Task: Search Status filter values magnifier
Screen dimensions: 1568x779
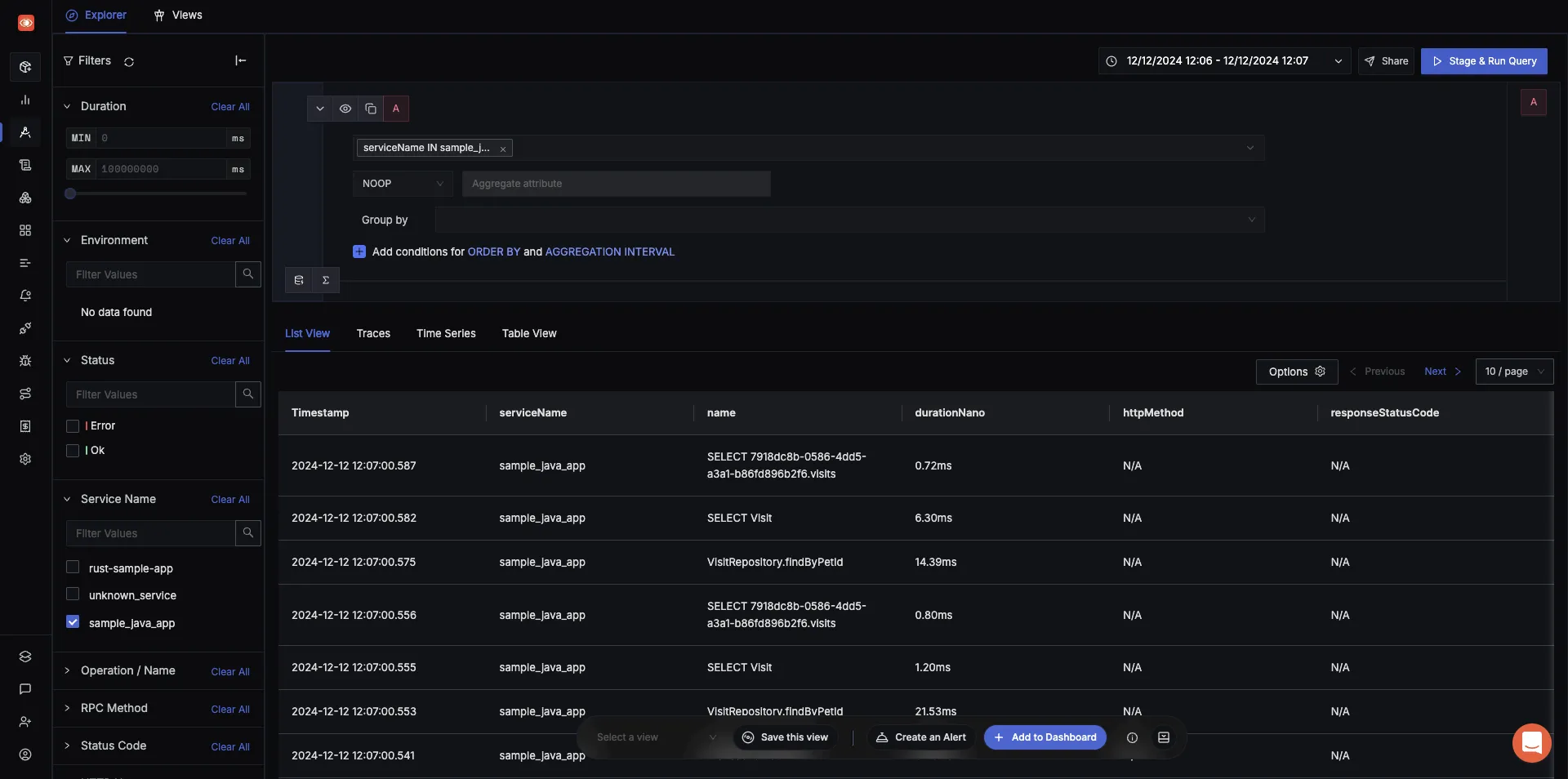Action: pyautogui.click(x=248, y=394)
